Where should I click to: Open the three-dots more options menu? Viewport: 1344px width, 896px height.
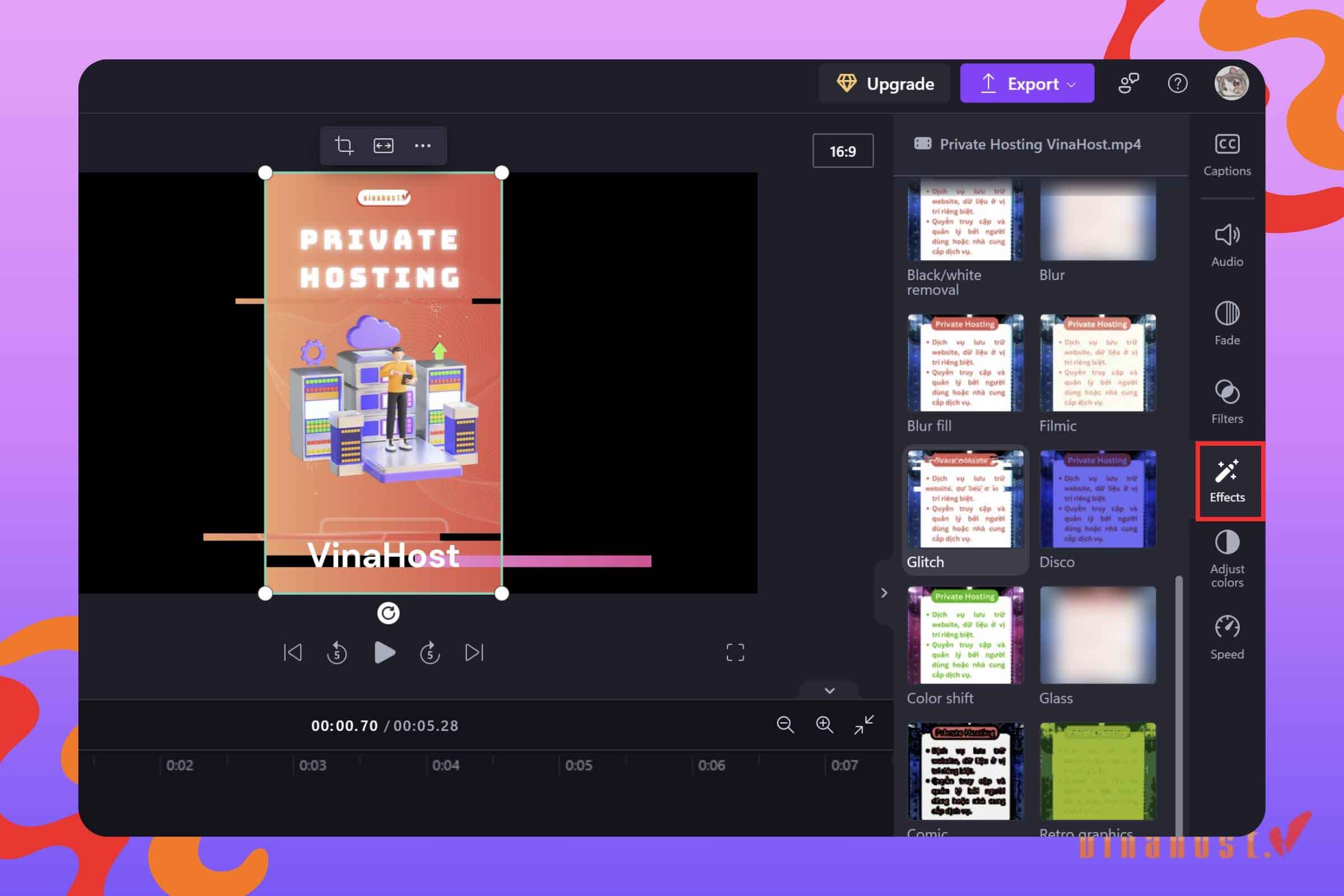pos(423,146)
